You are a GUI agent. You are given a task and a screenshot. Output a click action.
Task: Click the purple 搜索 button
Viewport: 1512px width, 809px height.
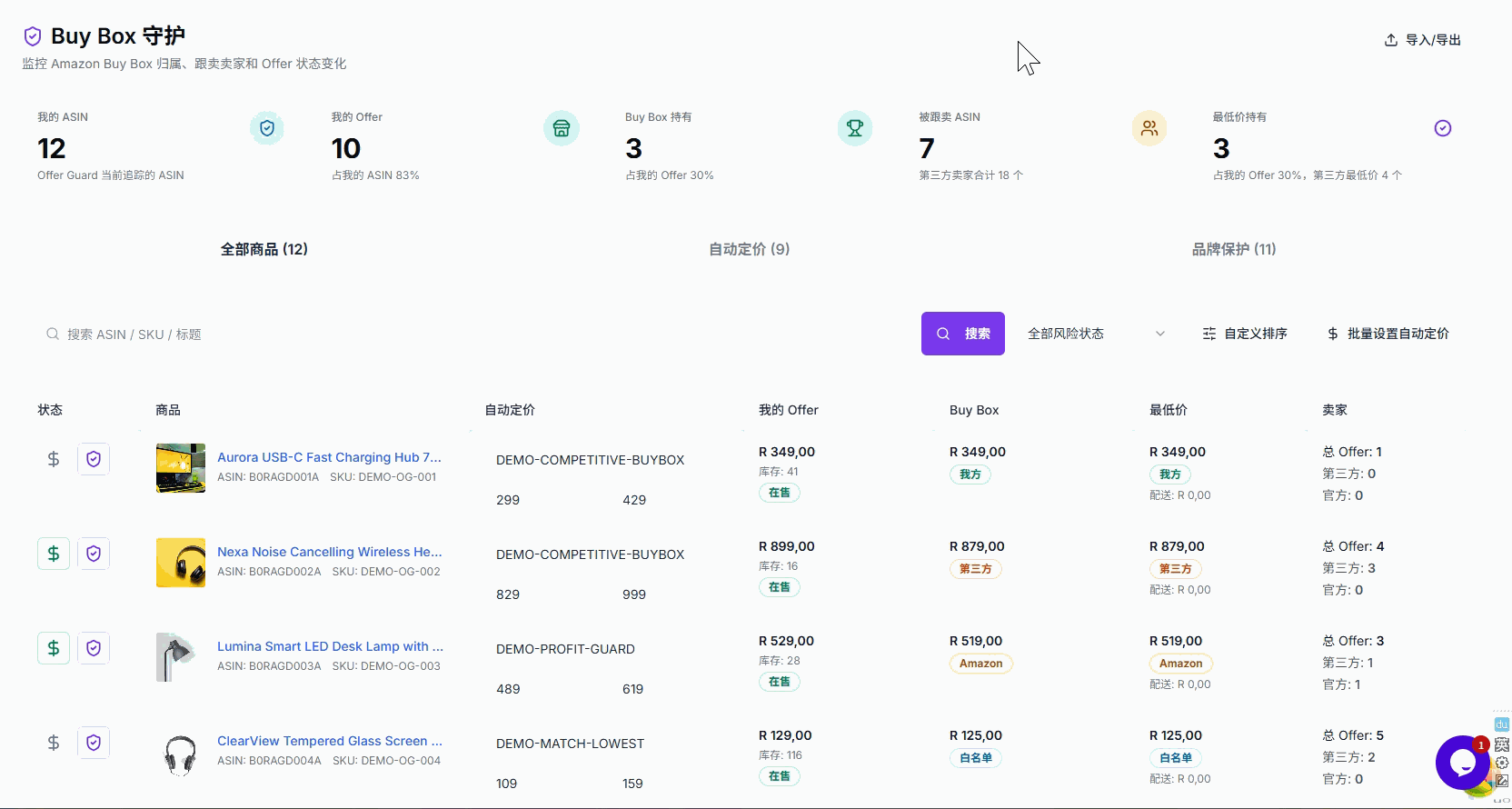963,334
